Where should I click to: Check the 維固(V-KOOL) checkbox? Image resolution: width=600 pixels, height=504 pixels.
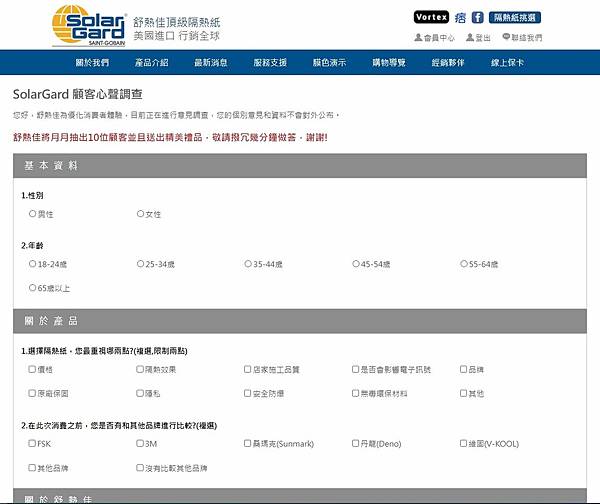463,443
